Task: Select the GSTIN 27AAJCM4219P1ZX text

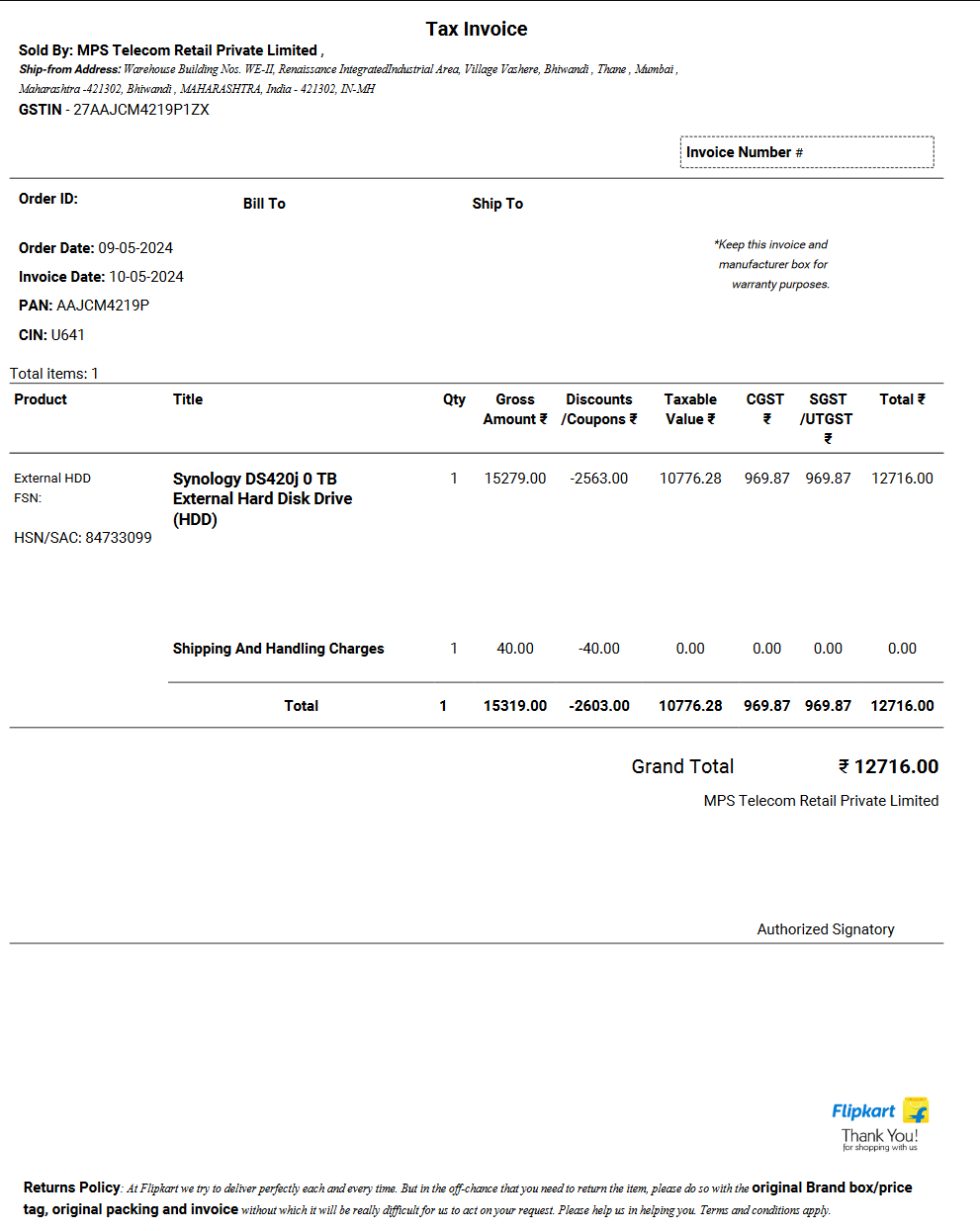Action: pos(114,110)
